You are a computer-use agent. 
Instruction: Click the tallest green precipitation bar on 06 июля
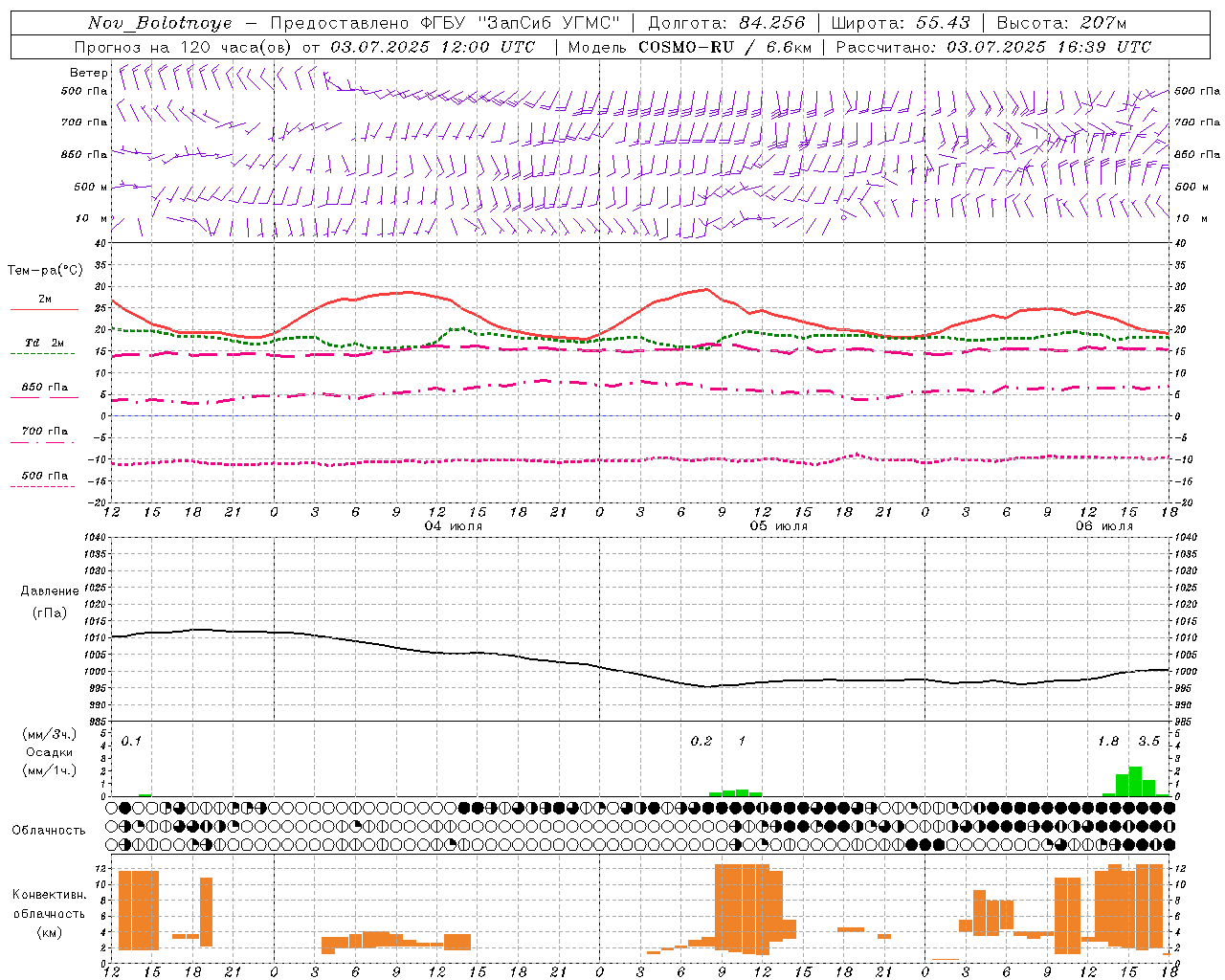pos(1135,781)
